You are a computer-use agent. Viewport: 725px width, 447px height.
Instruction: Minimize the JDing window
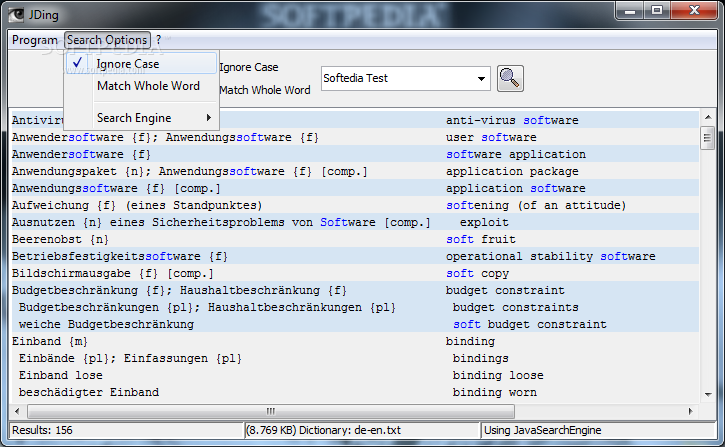coord(630,10)
